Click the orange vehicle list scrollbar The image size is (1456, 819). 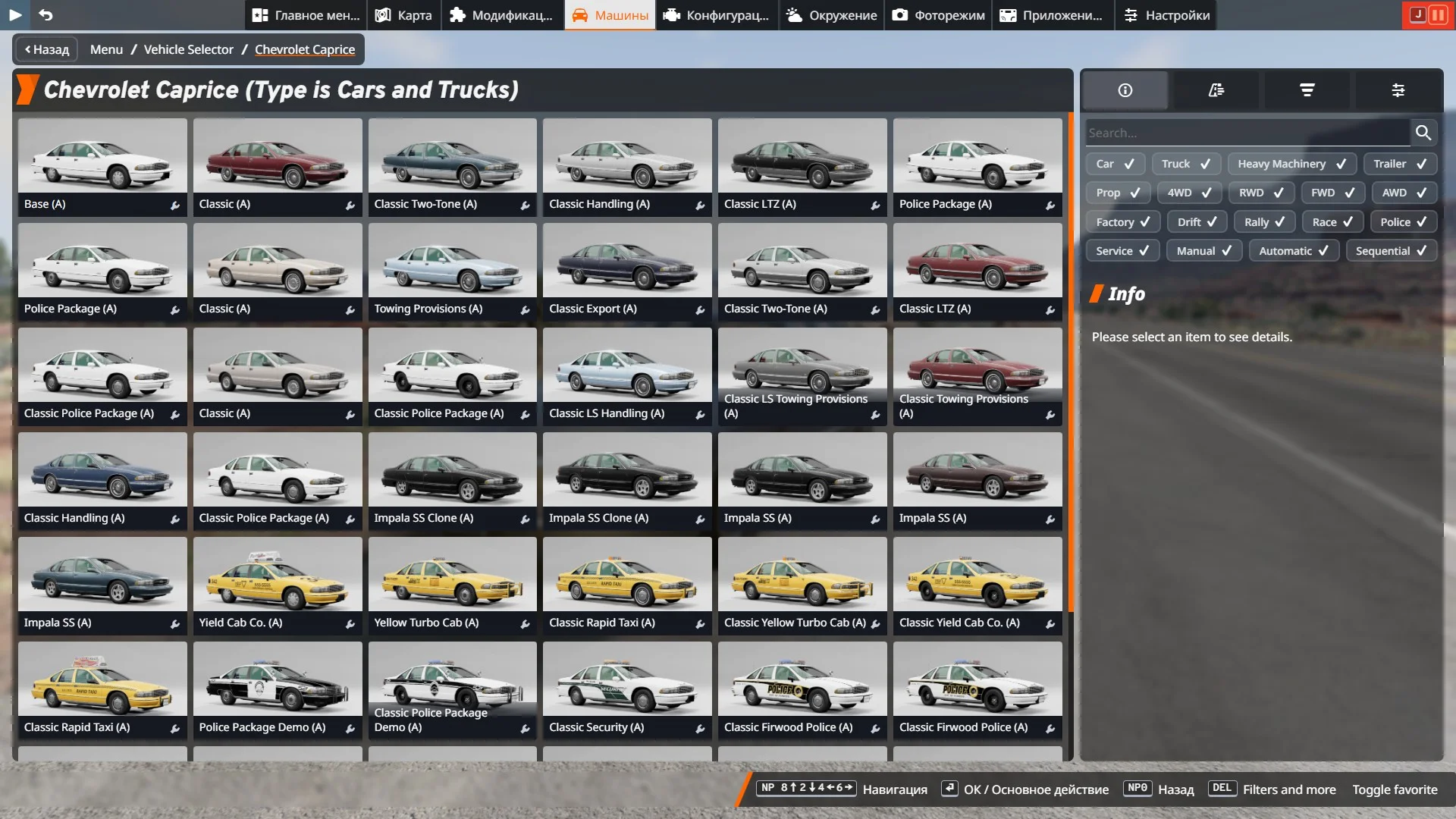1071,362
